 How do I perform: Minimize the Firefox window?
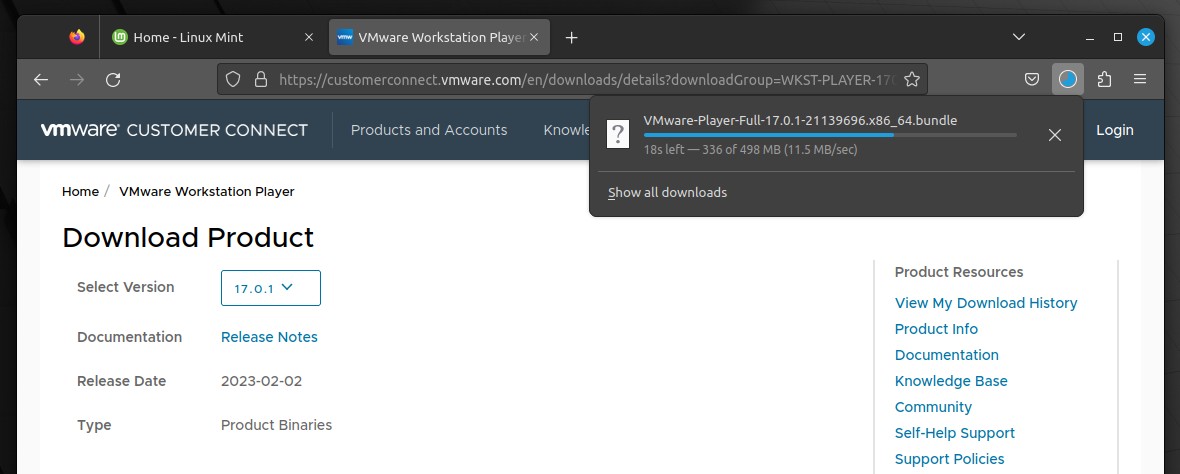tap(1090, 37)
